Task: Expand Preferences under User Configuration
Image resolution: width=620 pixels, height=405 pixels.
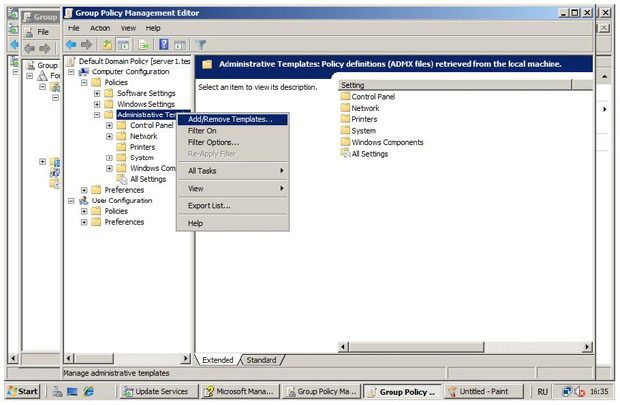Action: (84, 222)
